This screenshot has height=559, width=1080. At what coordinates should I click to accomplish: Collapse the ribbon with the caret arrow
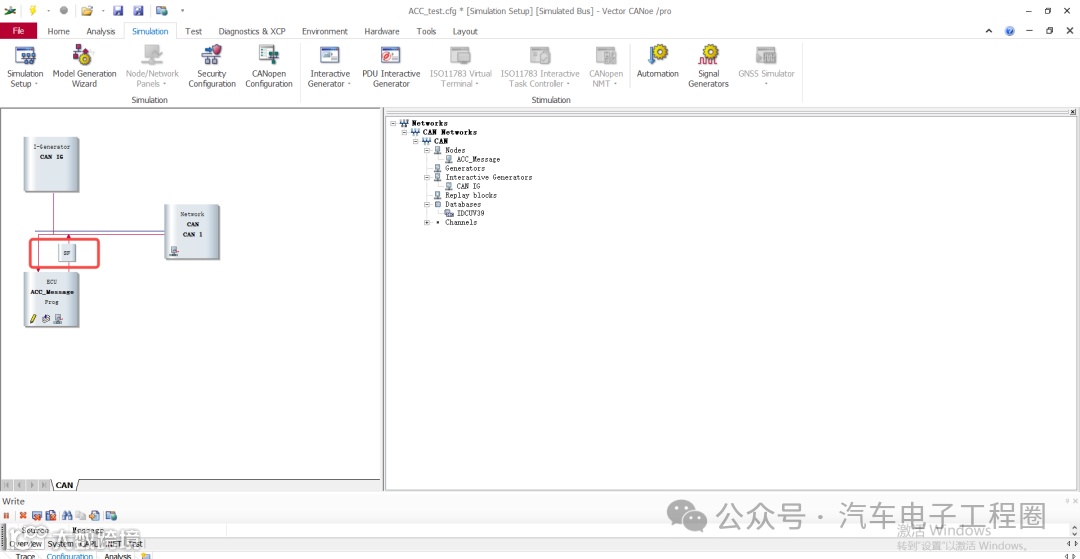point(989,31)
